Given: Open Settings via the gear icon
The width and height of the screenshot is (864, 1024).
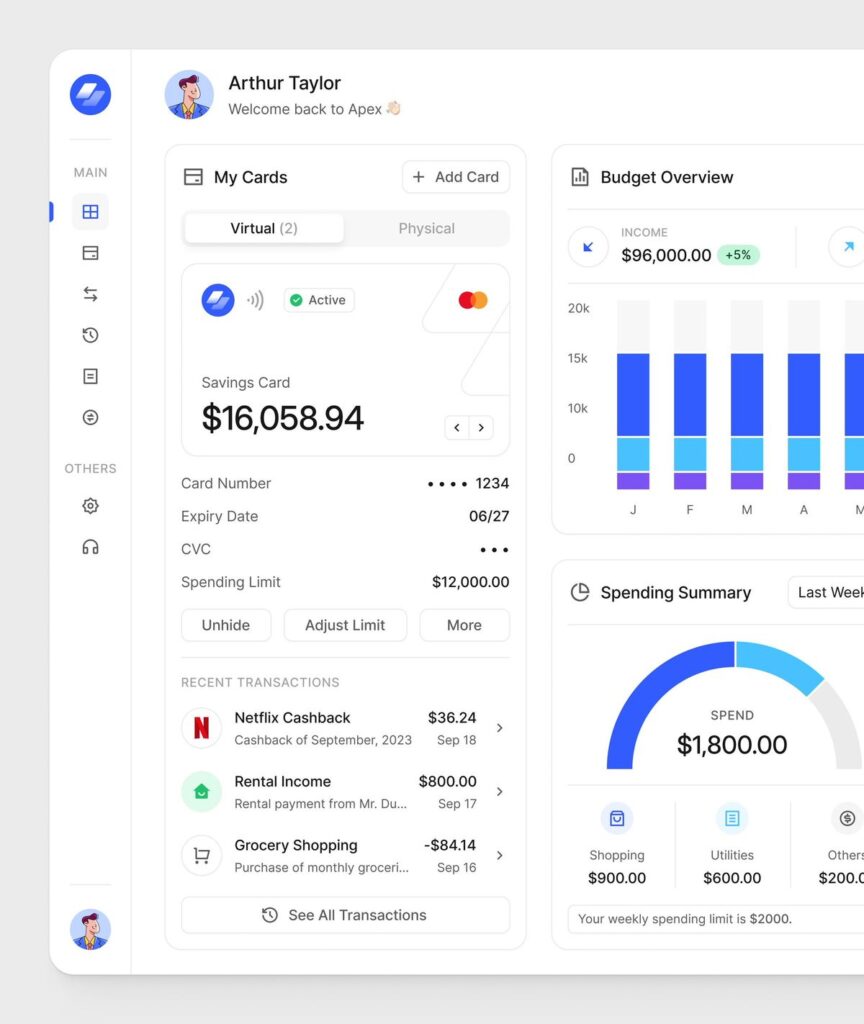Looking at the screenshot, I should pyautogui.click(x=90, y=505).
